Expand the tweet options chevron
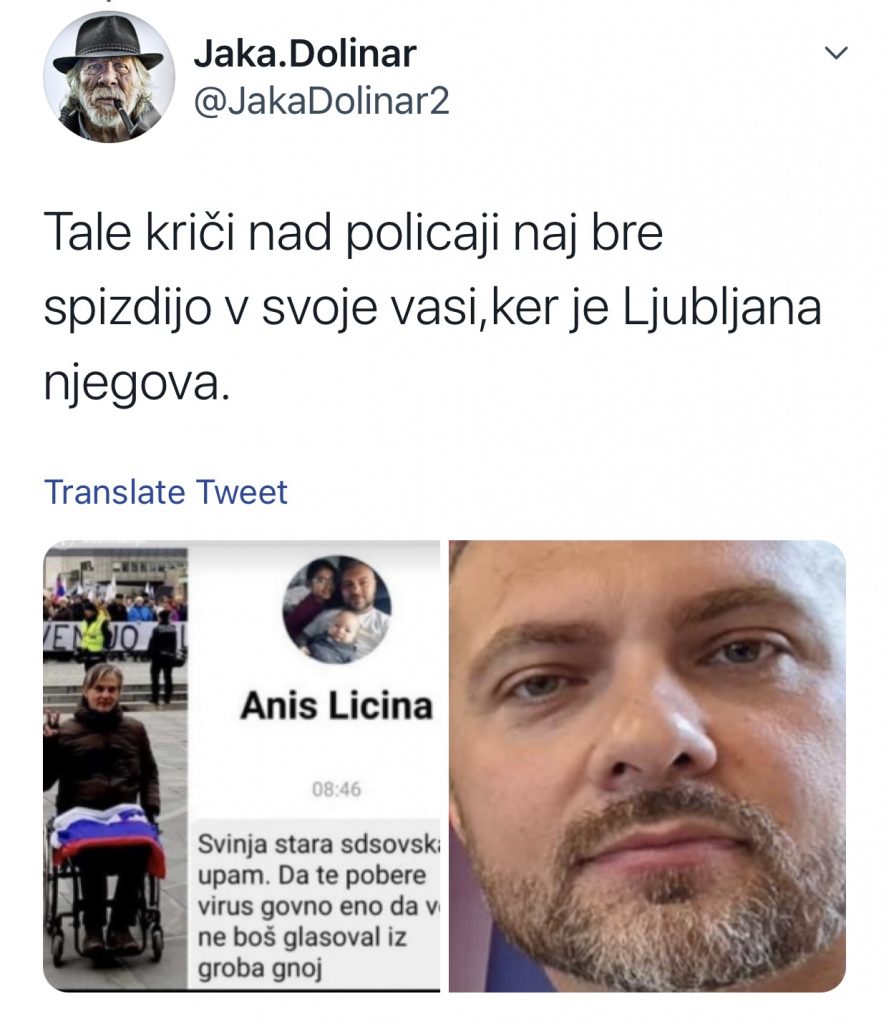Viewport: 889px width, 1024px height. [836, 53]
